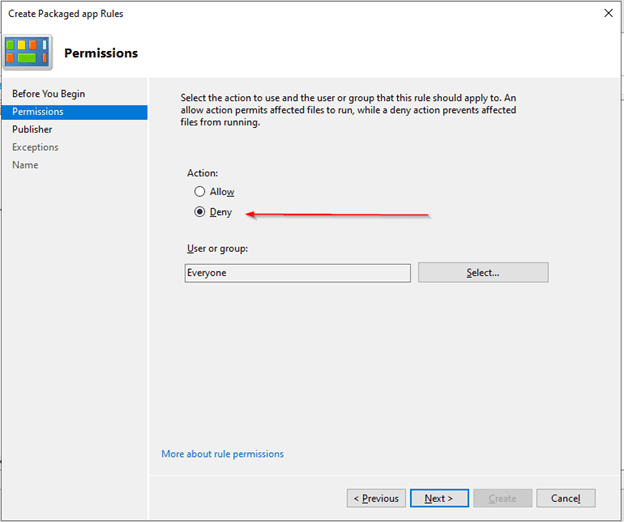This screenshot has width=624, height=522.
Task: Open More about rule permissions link
Action: 222,454
